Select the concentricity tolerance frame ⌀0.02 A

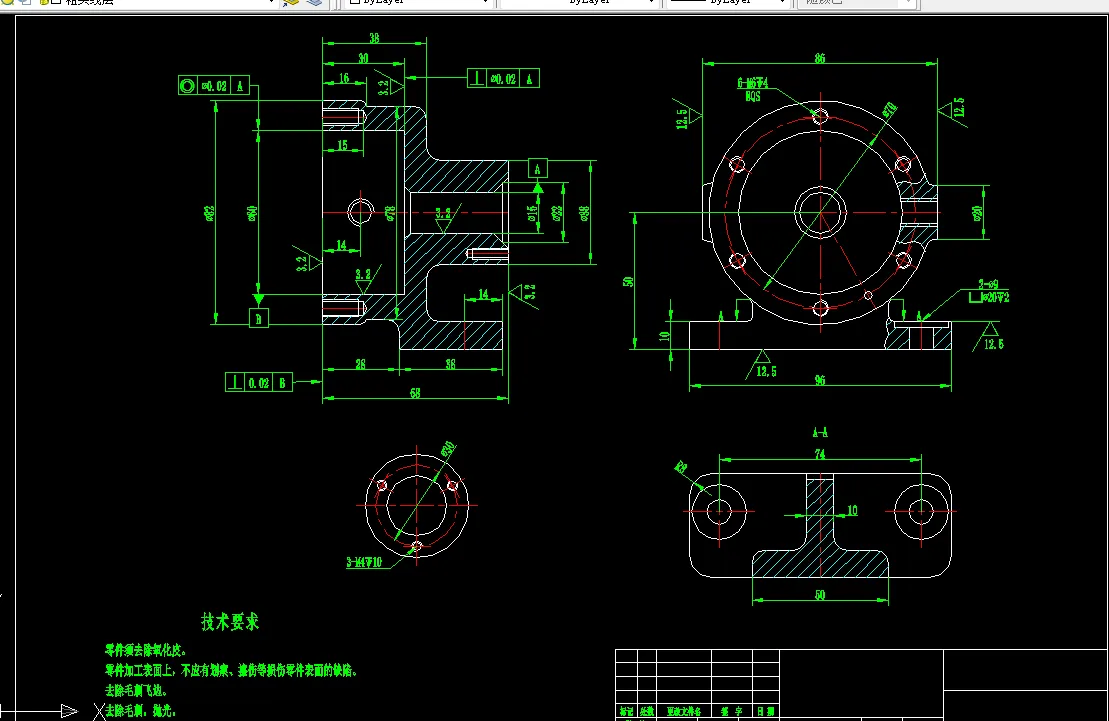pos(214,86)
